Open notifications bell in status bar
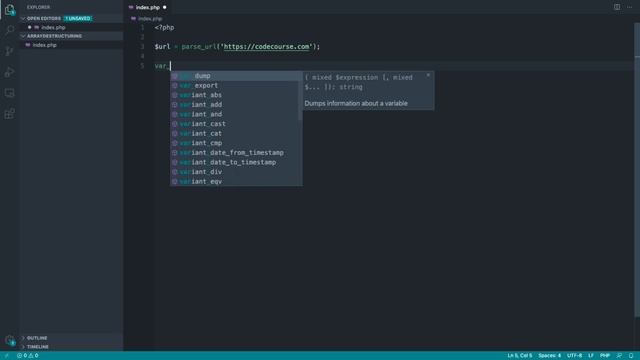The height and width of the screenshot is (360, 640). [631, 356]
